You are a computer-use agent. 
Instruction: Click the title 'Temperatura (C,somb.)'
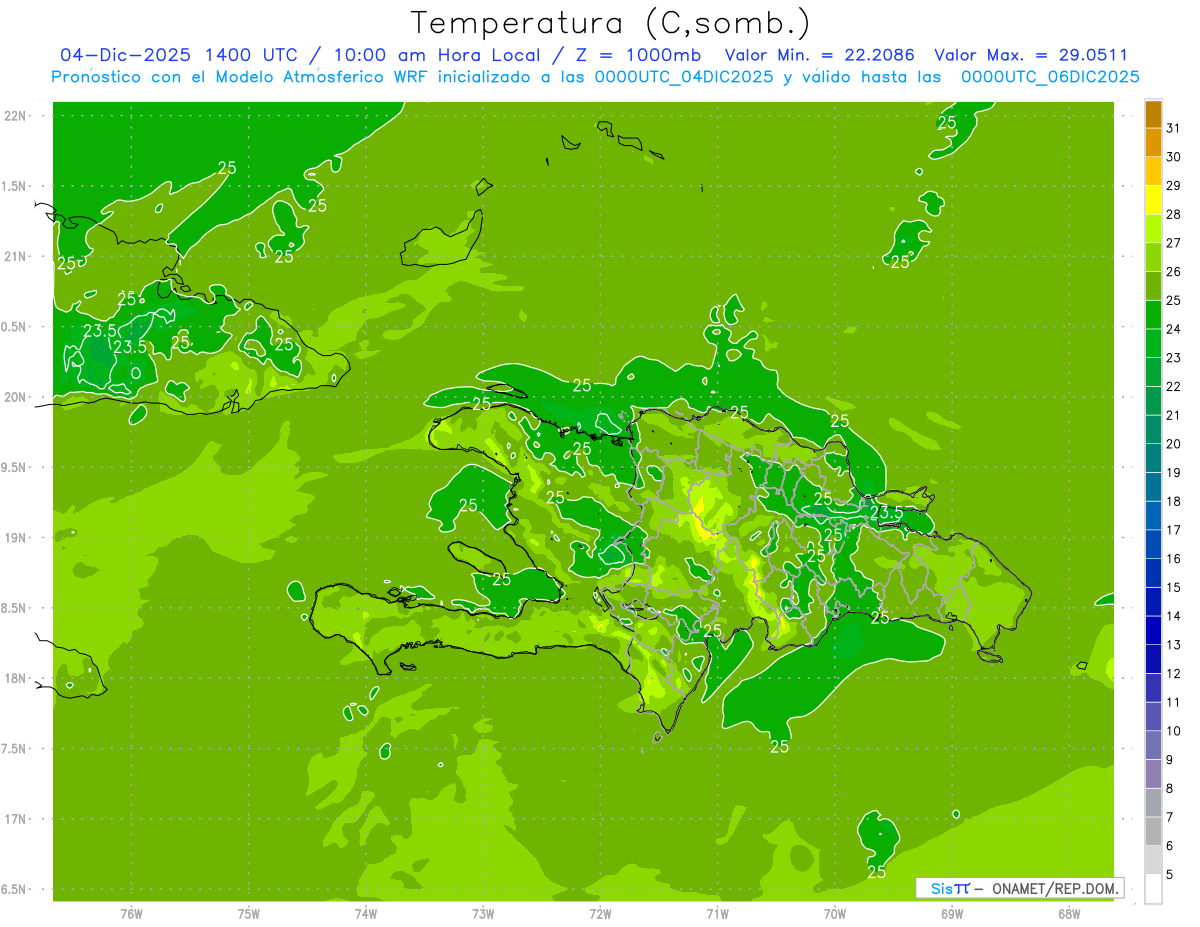pos(610,23)
